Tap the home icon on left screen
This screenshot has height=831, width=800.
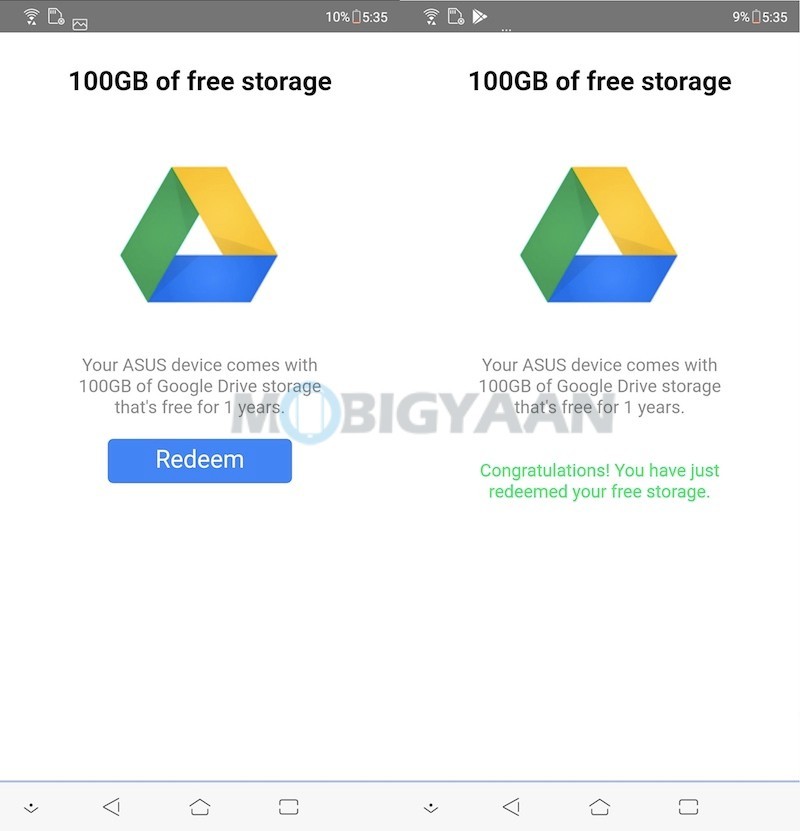click(200, 807)
